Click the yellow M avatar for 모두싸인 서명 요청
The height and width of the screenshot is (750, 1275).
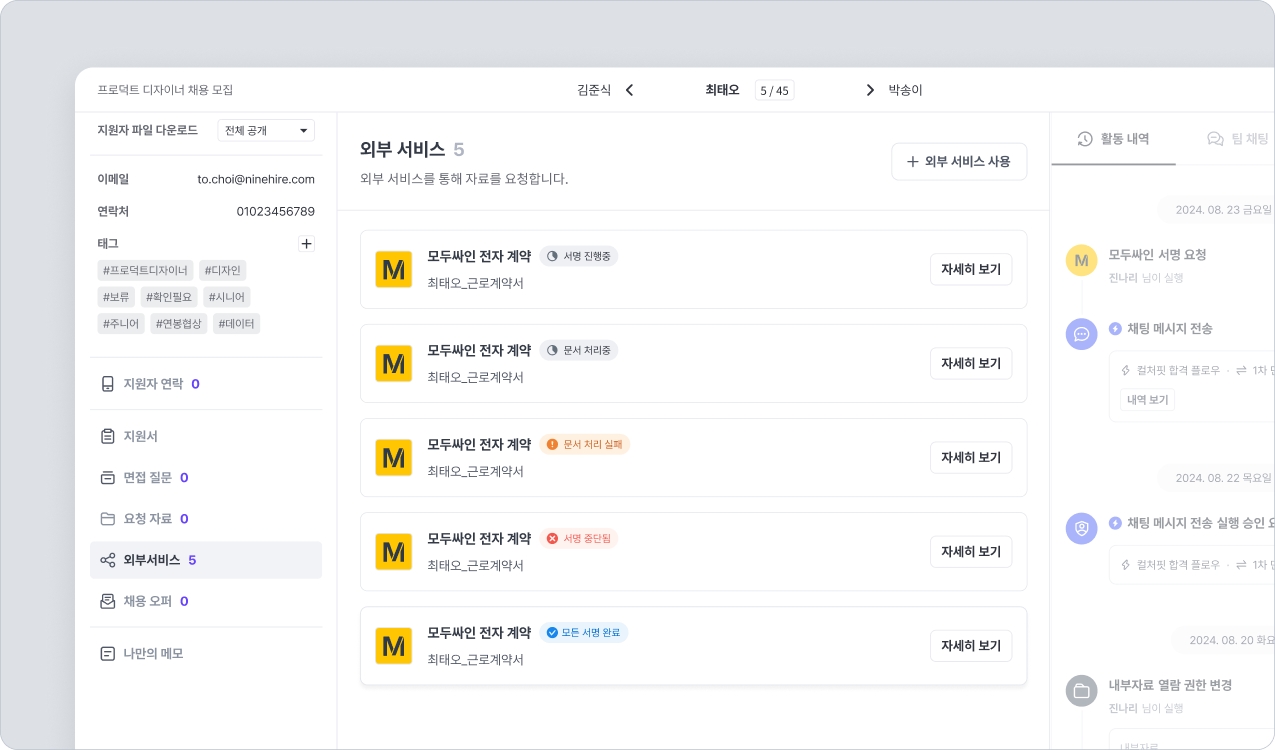pos(1081,261)
